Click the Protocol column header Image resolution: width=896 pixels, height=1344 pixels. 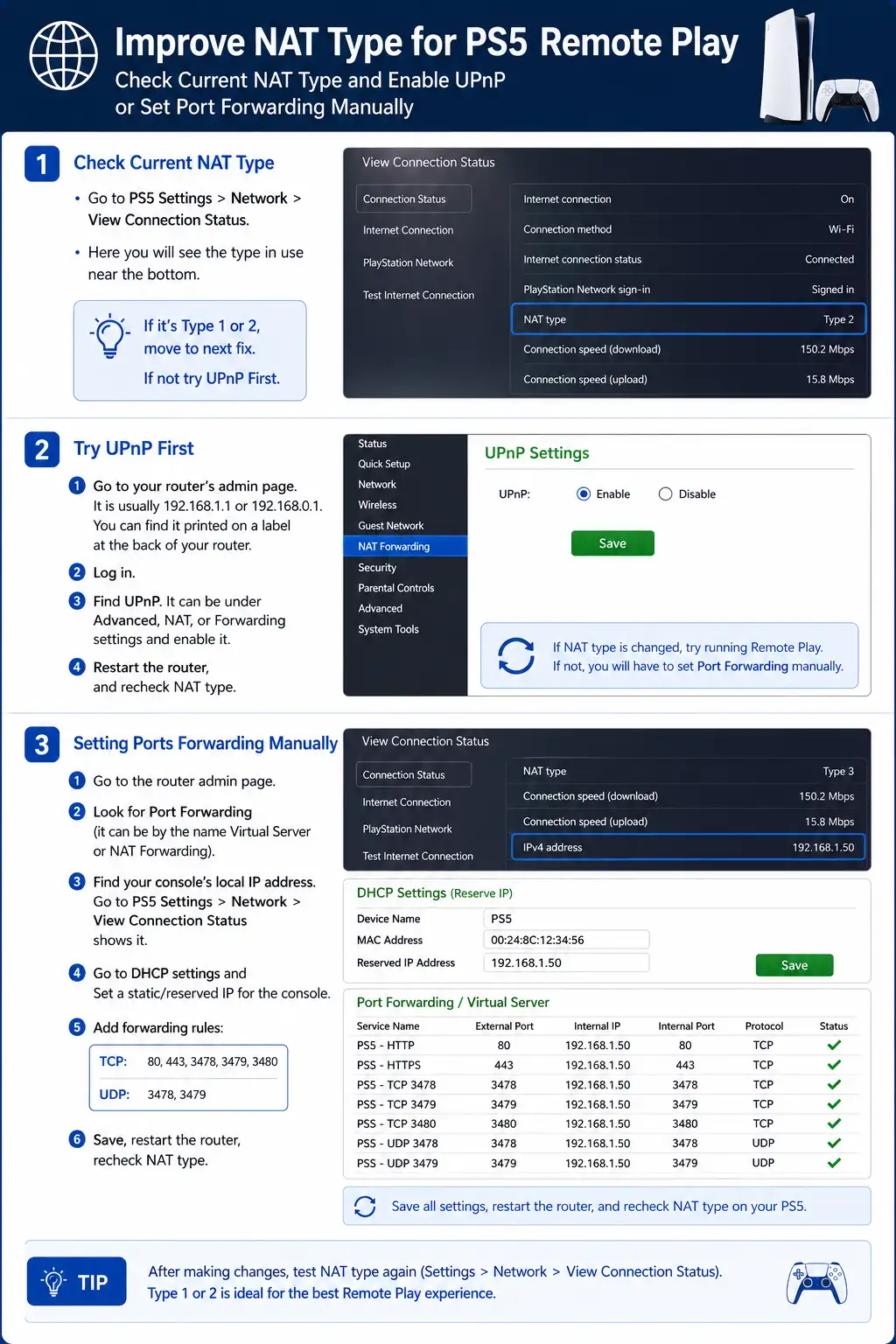tap(764, 1026)
